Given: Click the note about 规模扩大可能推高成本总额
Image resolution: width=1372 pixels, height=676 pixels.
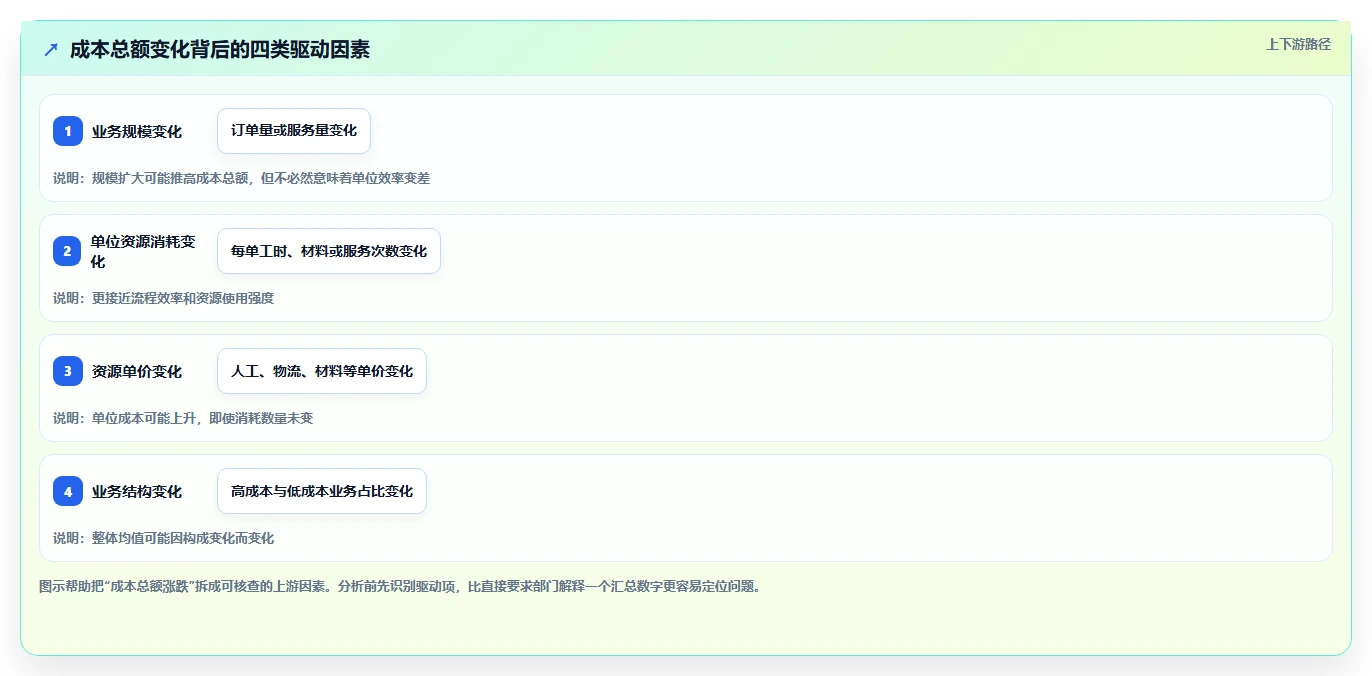Looking at the screenshot, I should point(241,178).
